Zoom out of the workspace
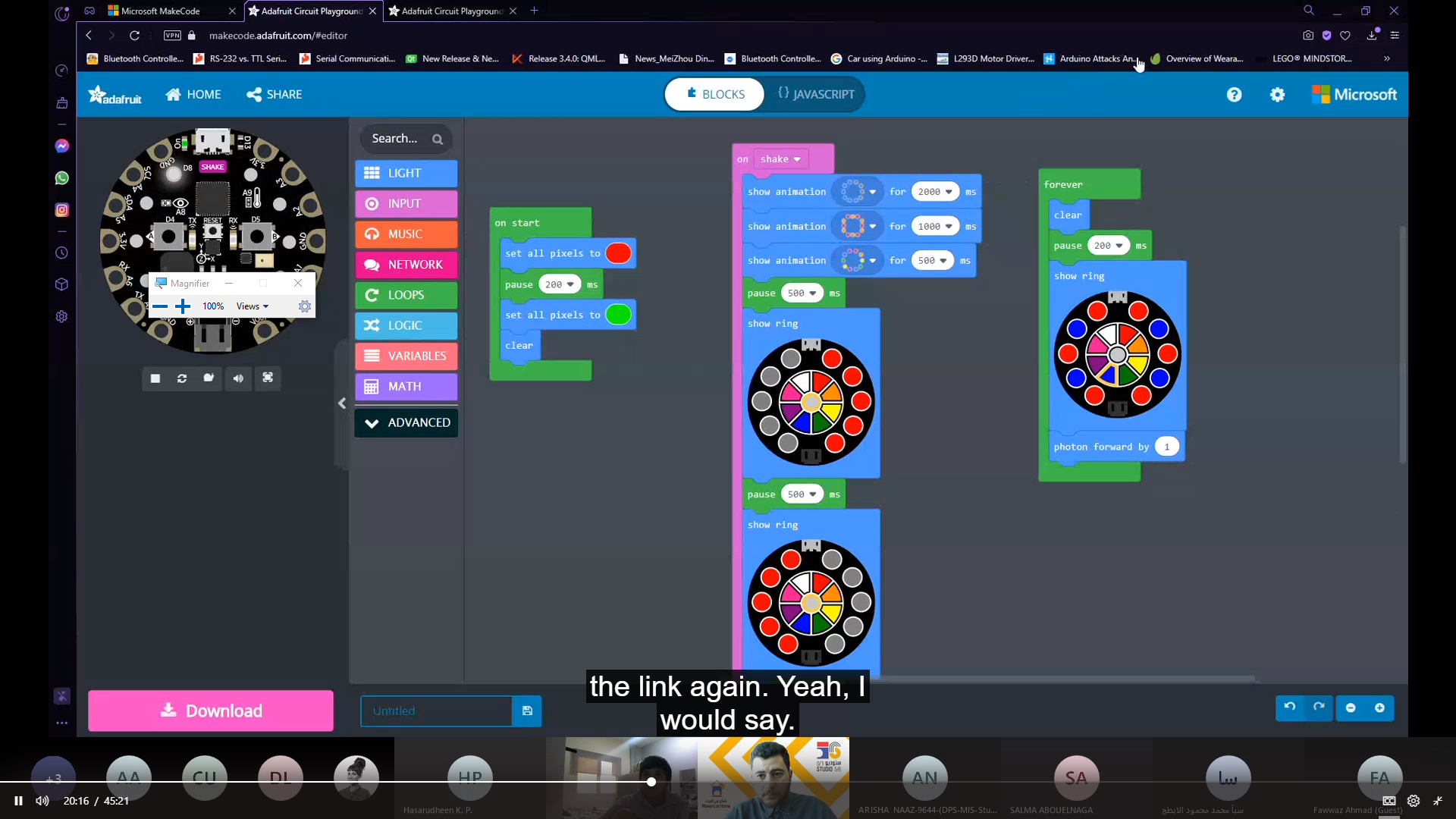The image size is (1456, 819). pyautogui.click(x=1351, y=708)
